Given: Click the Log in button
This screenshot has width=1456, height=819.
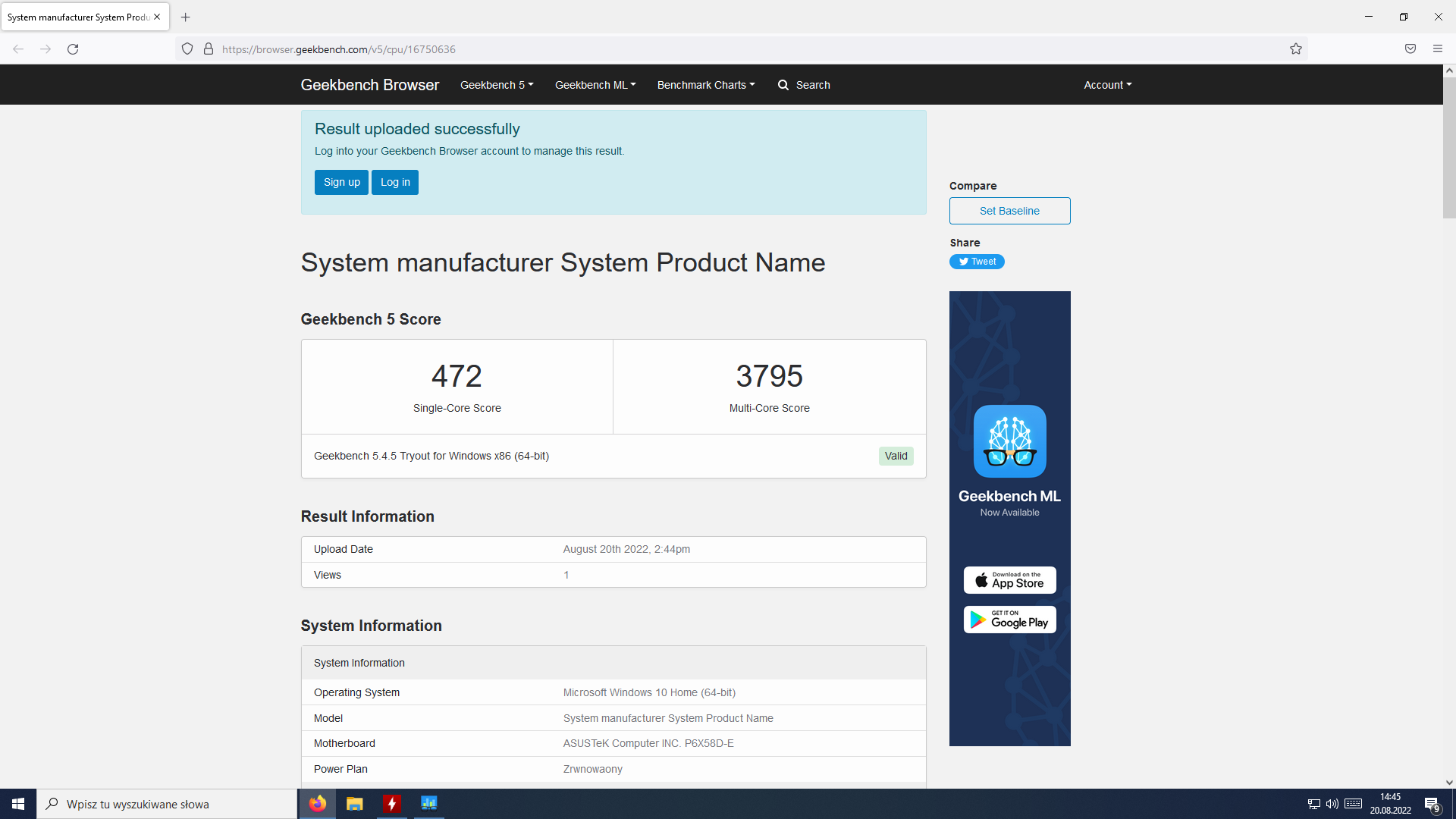Looking at the screenshot, I should (x=395, y=182).
